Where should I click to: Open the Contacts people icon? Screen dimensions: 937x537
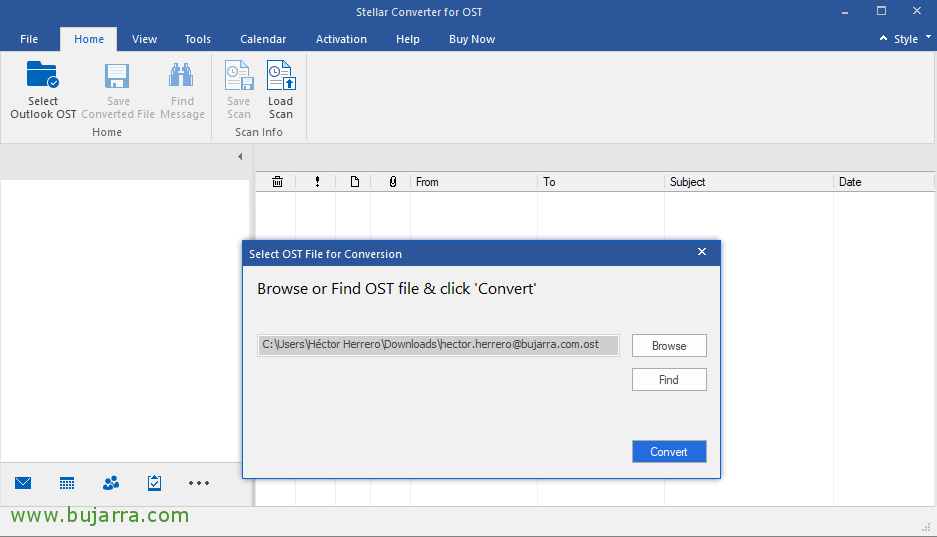pos(111,483)
